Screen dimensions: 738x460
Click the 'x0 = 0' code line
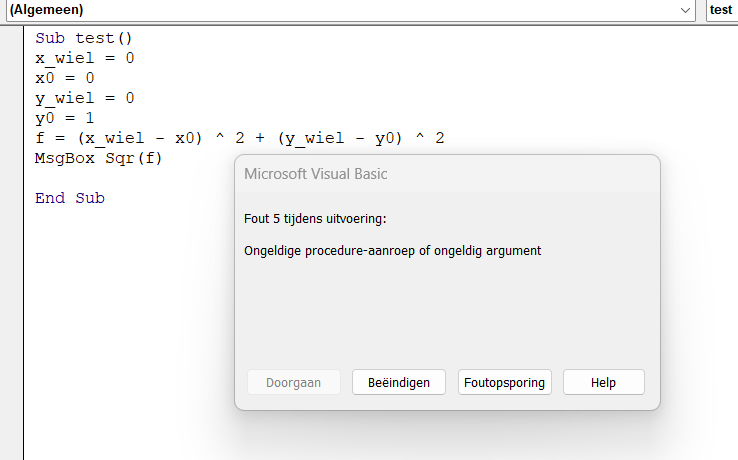(64, 78)
